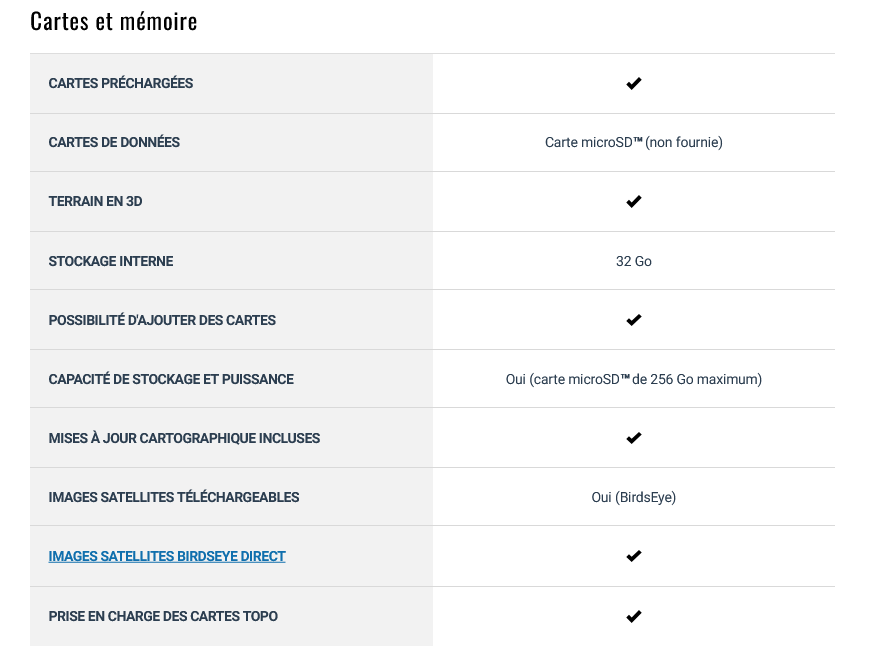Click Images satellites téléchargeables label
The height and width of the screenshot is (657, 873).
point(174,497)
